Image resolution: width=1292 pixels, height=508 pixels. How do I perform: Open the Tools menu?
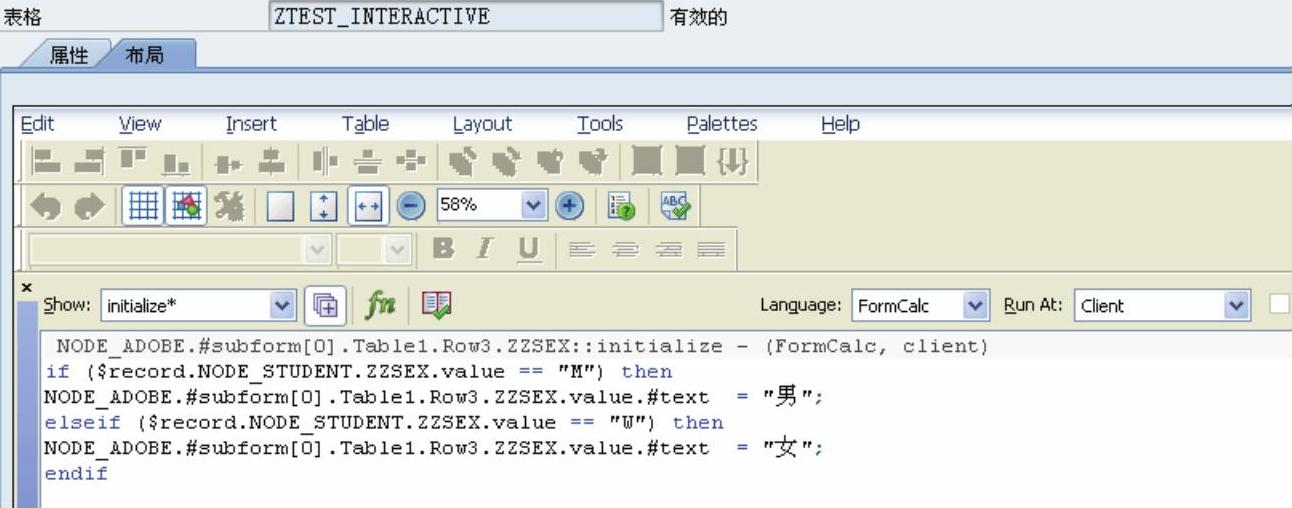(x=600, y=124)
